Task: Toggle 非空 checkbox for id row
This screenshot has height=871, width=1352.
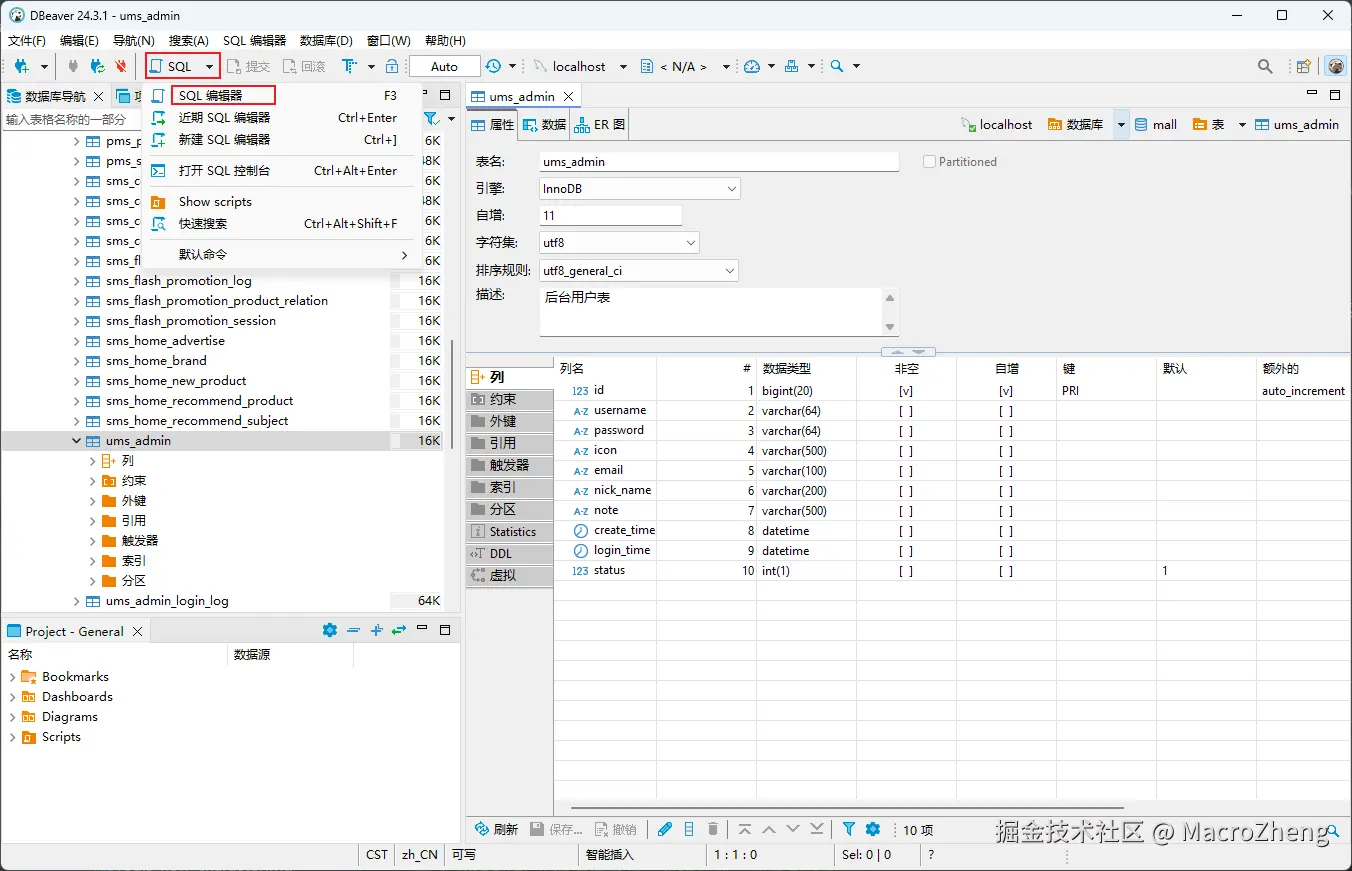Action: coord(906,391)
